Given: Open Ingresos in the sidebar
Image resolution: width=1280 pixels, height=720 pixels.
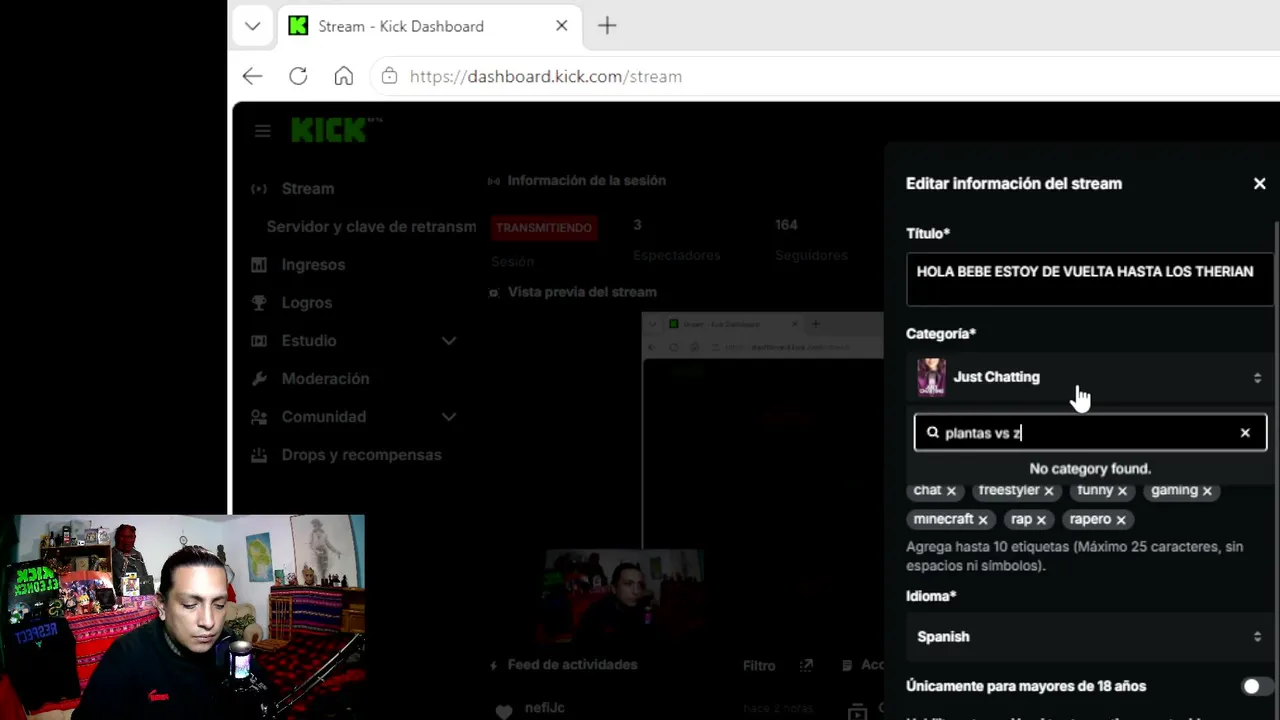Looking at the screenshot, I should click(313, 264).
